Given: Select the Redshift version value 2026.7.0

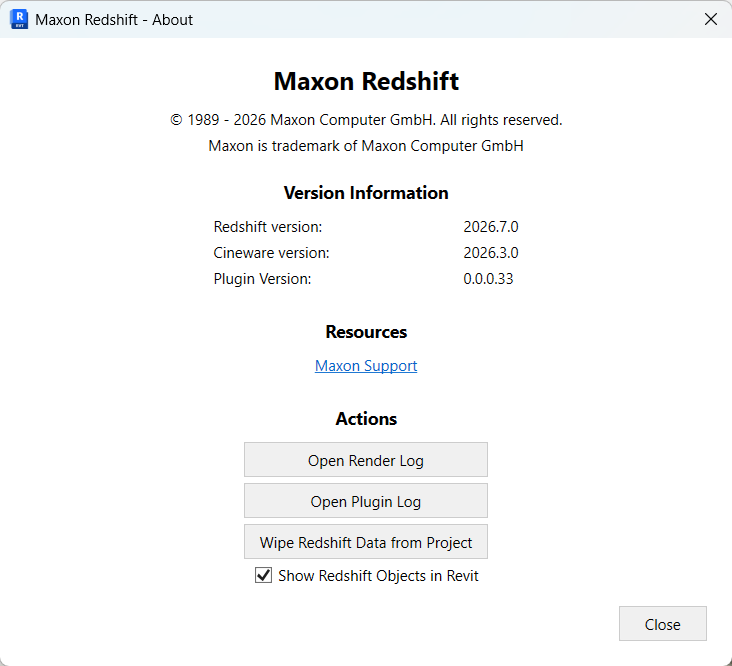Looking at the screenshot, I should point(491,227).
